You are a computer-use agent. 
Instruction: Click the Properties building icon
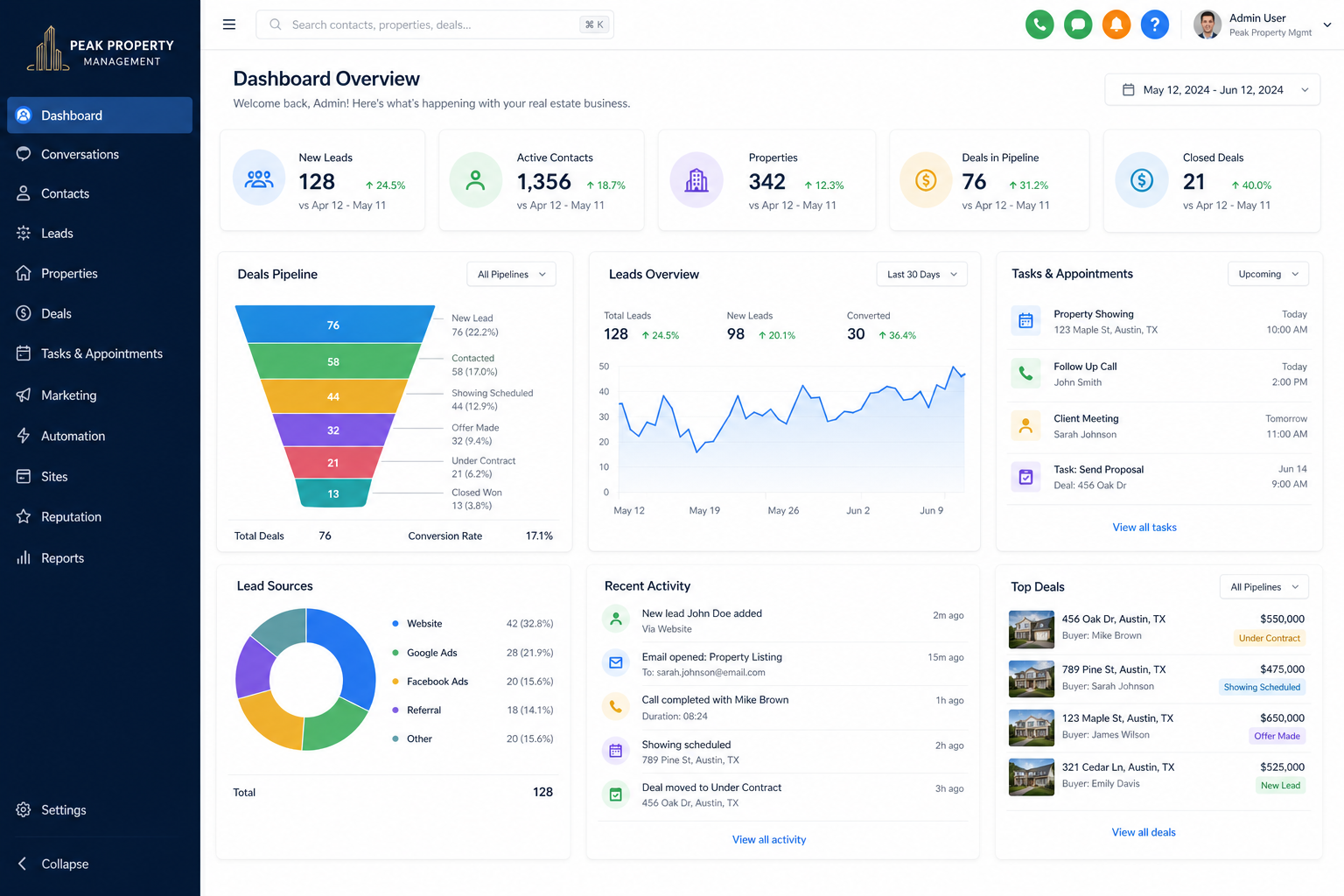(x=696, y=180)
